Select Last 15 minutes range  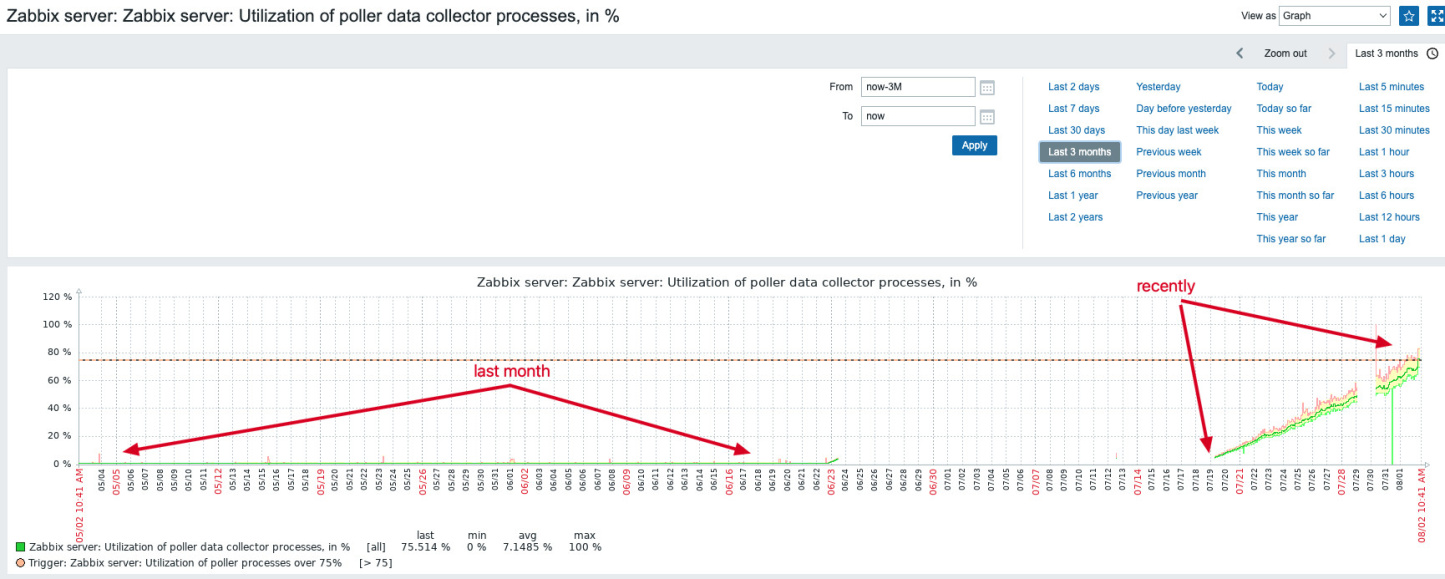coord(1394,109)
